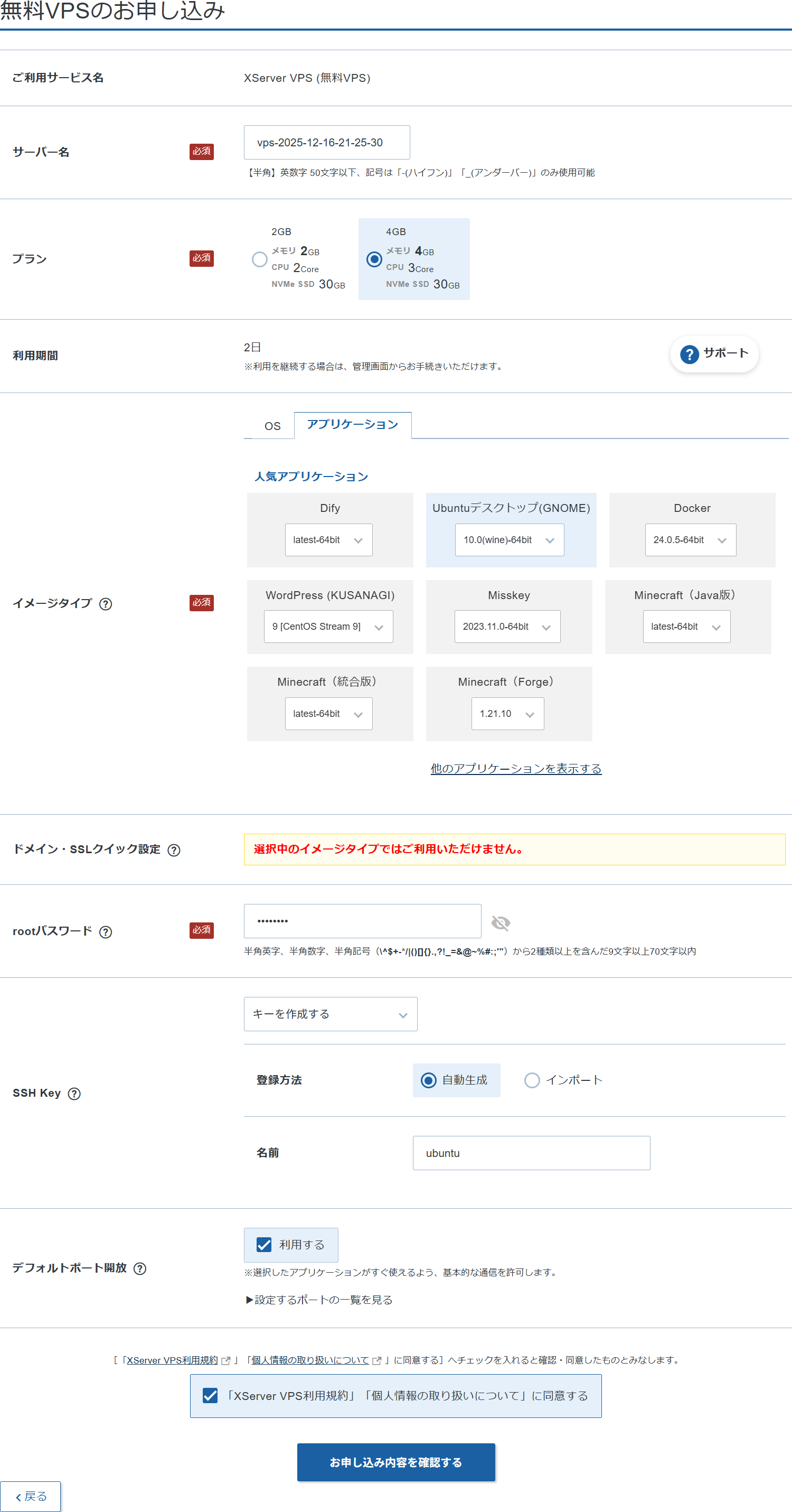The width and height of the screenshot is (792, 1512).
Task: Toggle root password visibility eye icon
Action: pos(501,923)
